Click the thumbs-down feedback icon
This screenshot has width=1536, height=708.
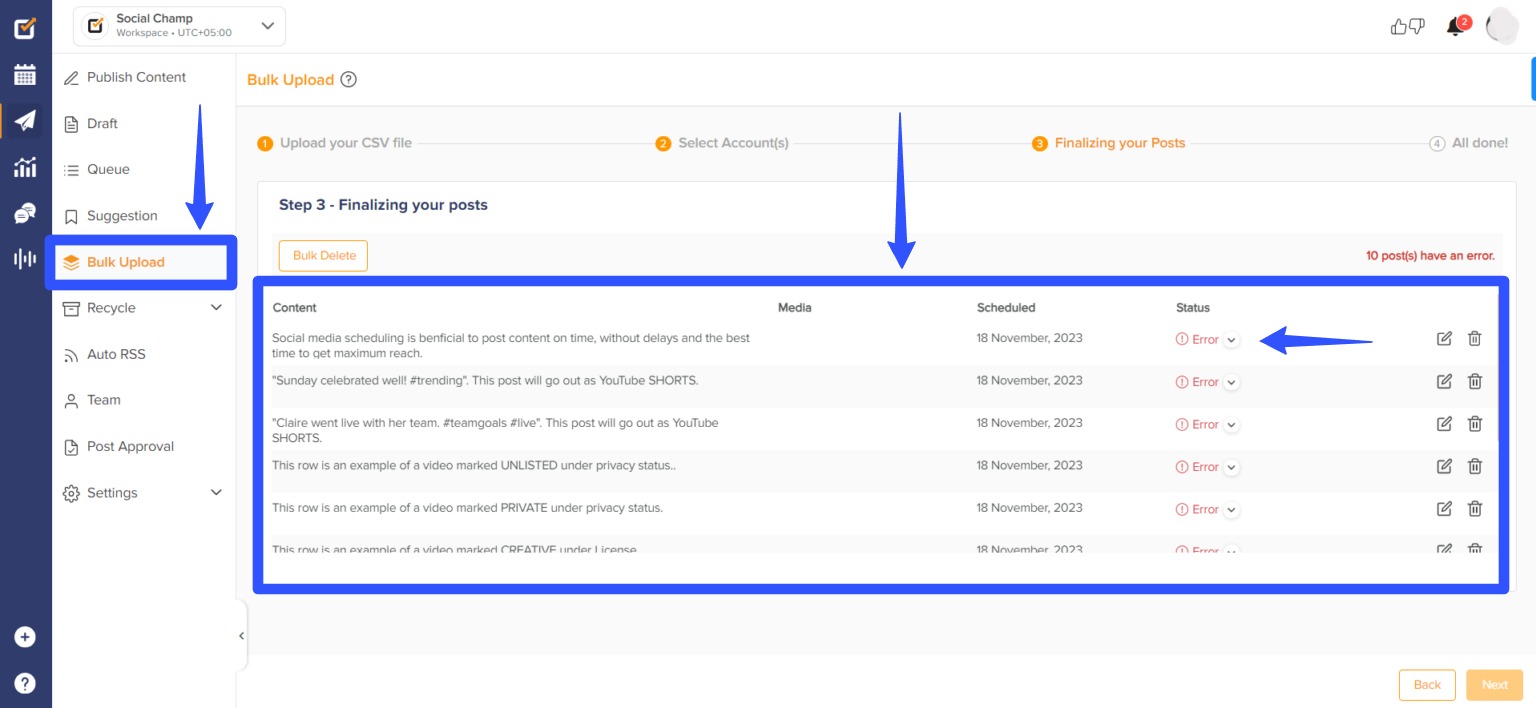[x=1416, y=27]
